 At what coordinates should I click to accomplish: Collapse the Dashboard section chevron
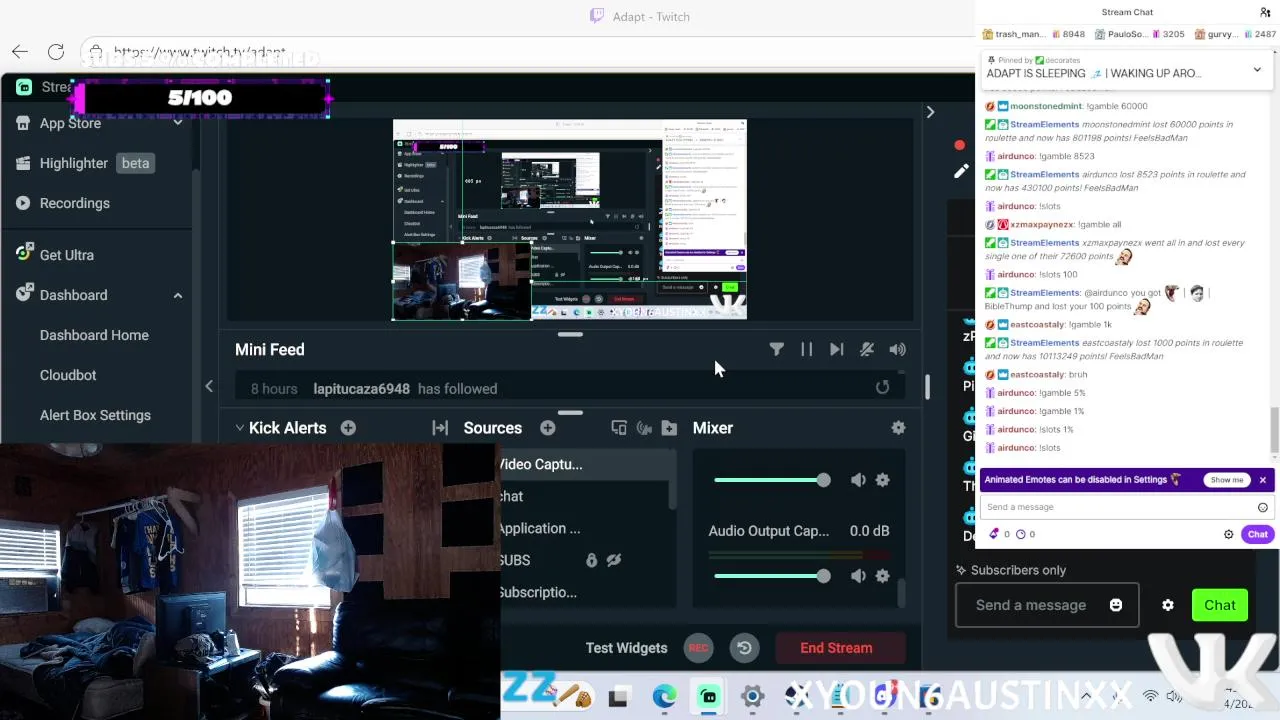click(x=178, y=295)
